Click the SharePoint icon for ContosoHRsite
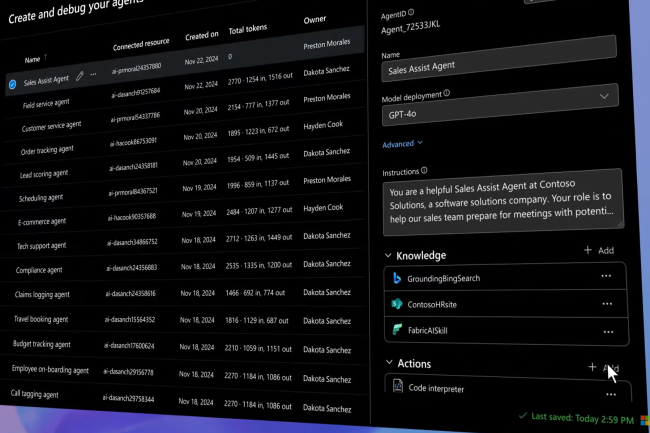 (x=397, y=303)
